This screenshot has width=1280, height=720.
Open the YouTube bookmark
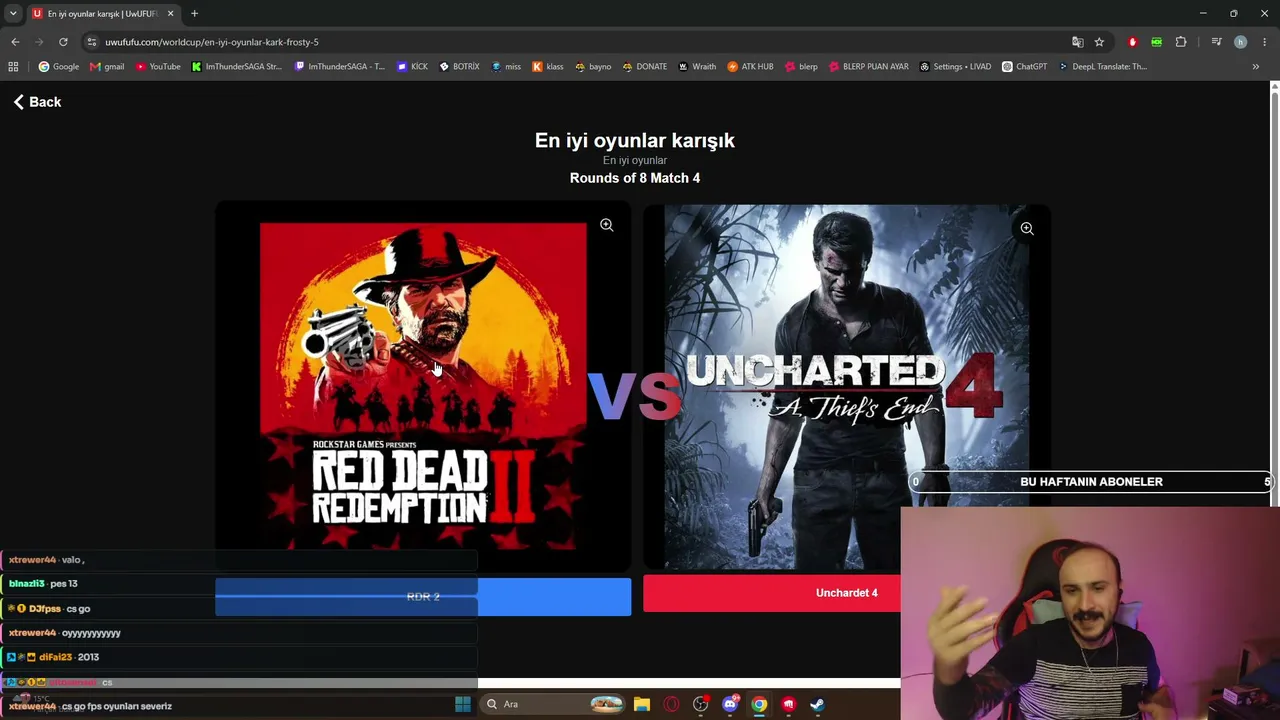pos(158,67)
